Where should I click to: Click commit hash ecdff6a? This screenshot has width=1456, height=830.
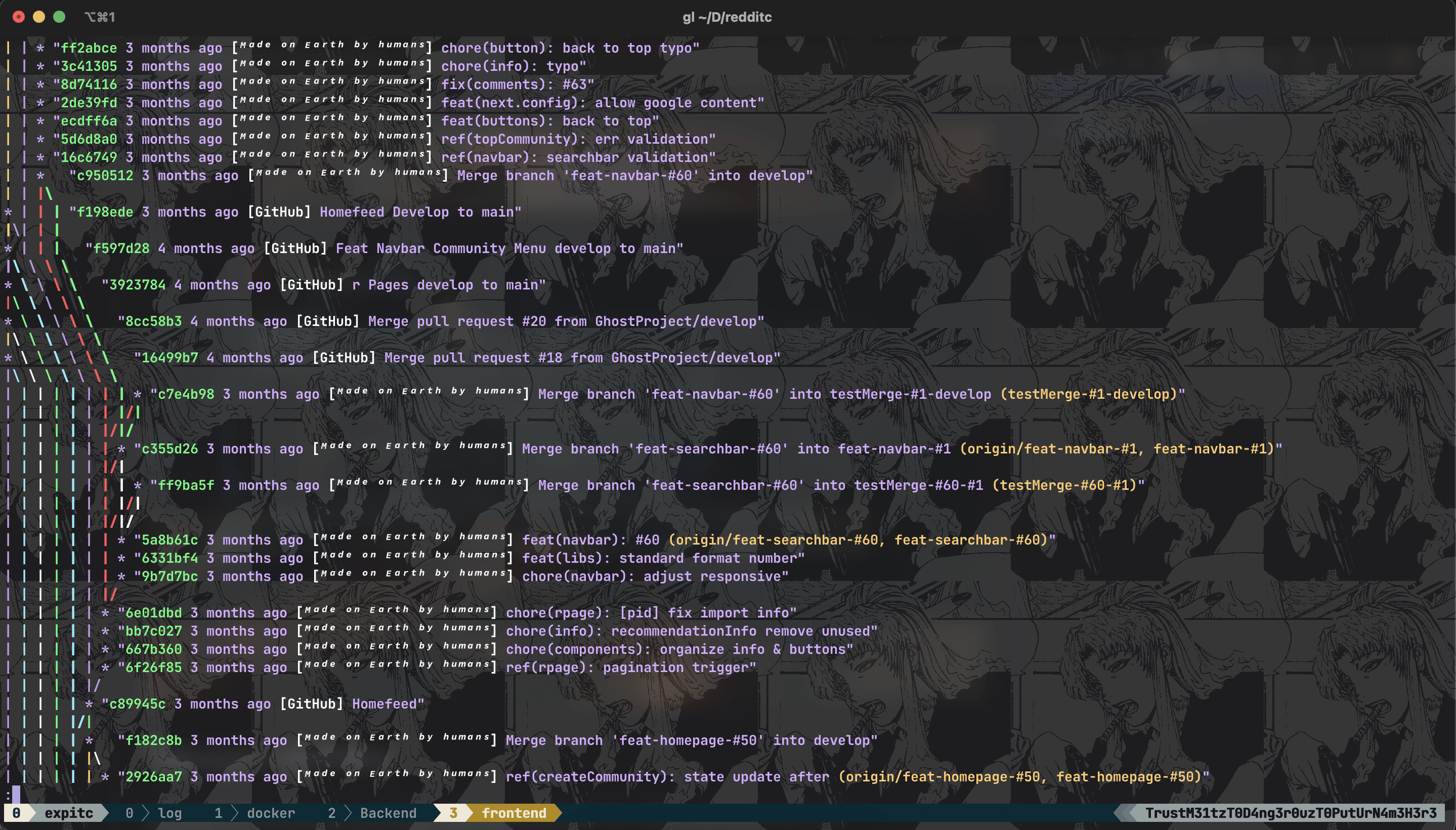click(89, 121)
